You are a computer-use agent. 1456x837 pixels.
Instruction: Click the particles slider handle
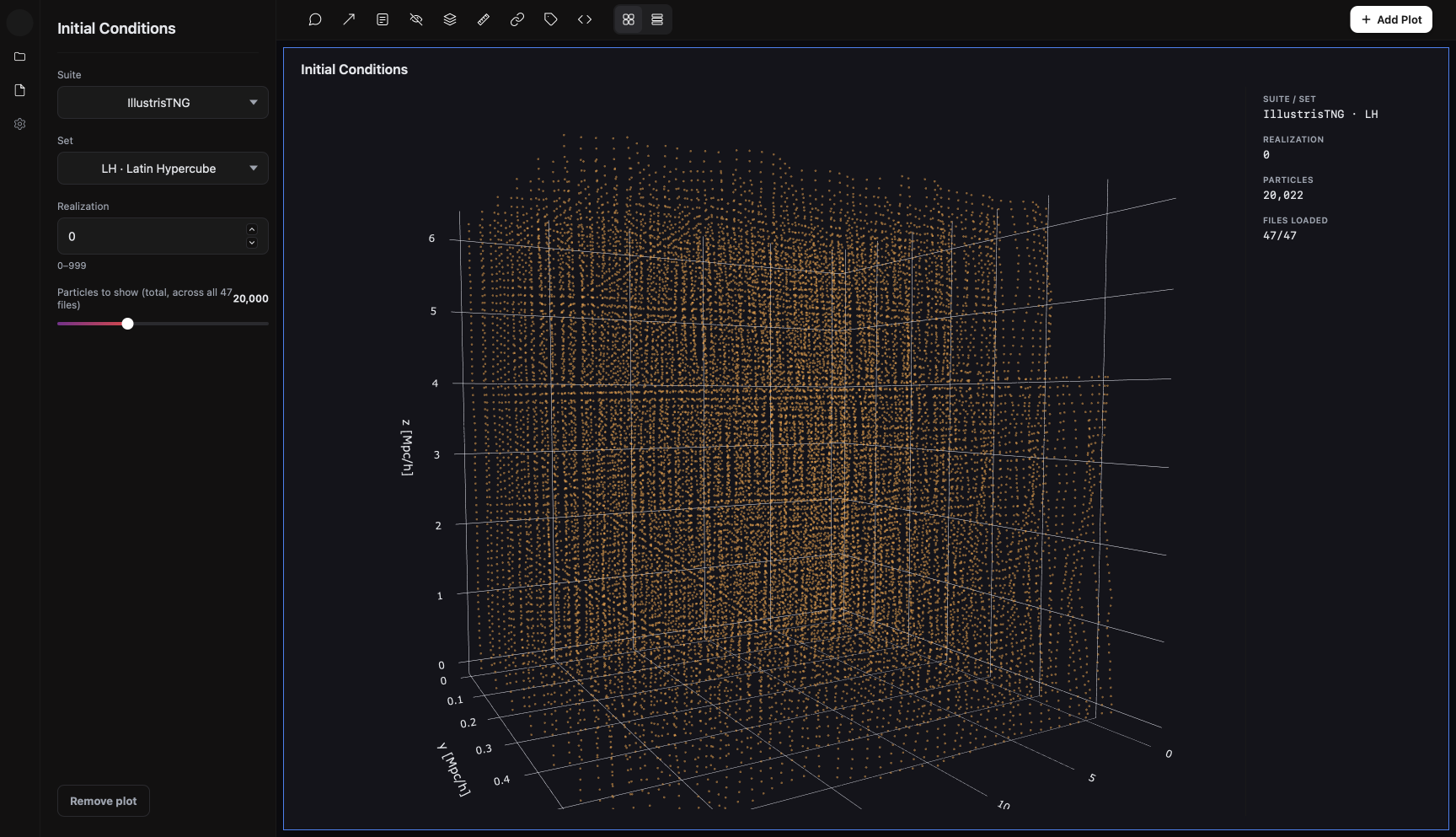coord(127,324)
